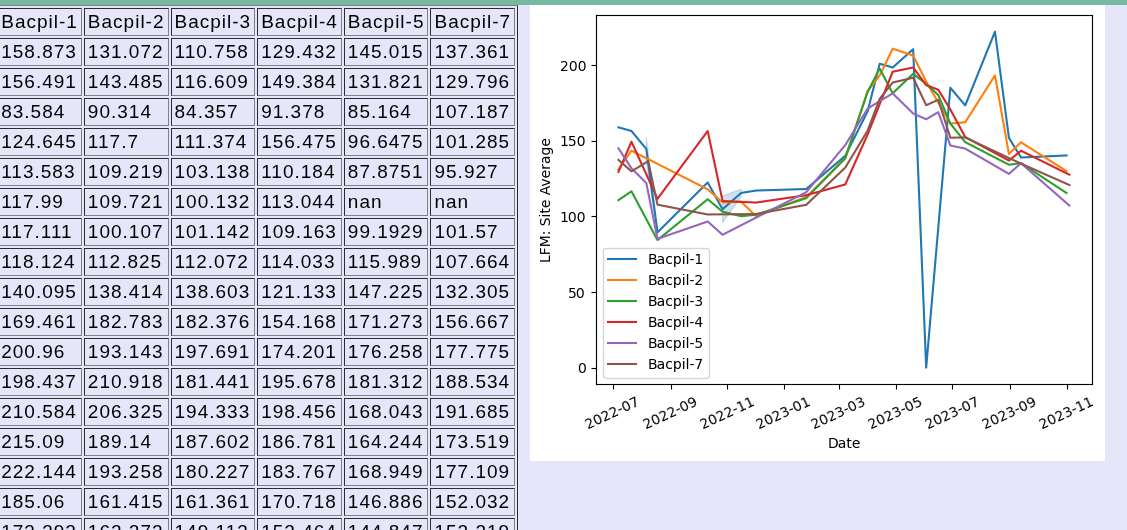1127x530 pixels.
Task: Select the 99.1929 cell
Action: pos(386,232)
